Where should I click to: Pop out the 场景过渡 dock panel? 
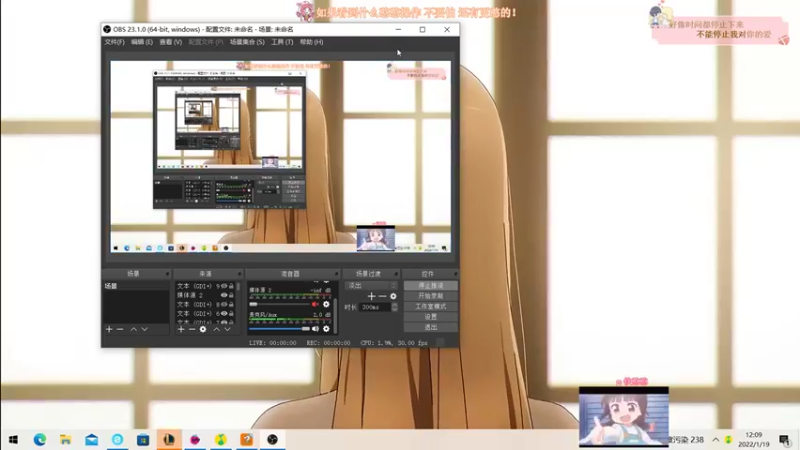396,274
